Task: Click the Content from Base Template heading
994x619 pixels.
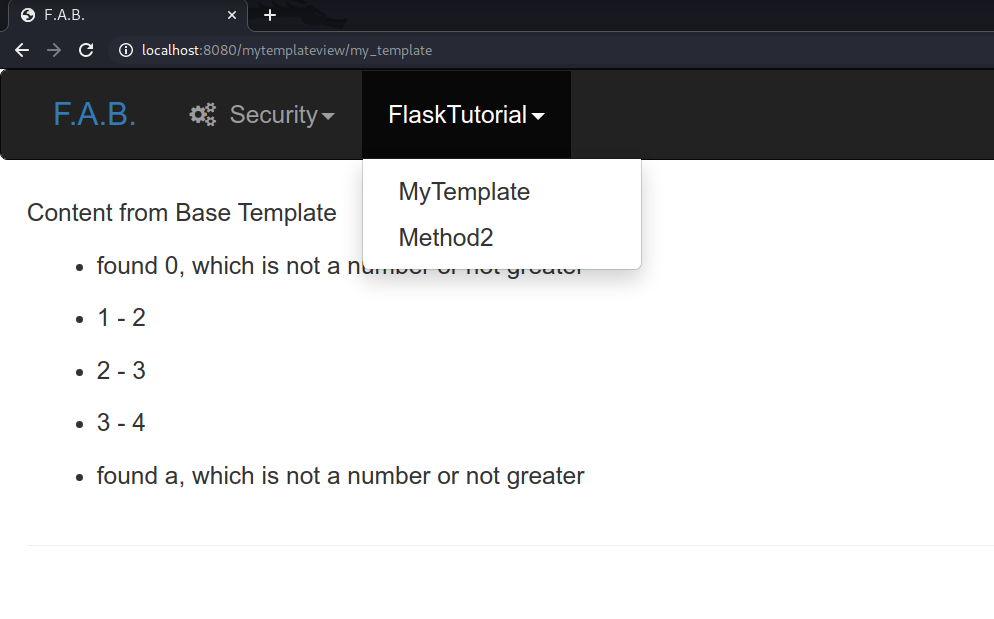Action: pos(181,212)
